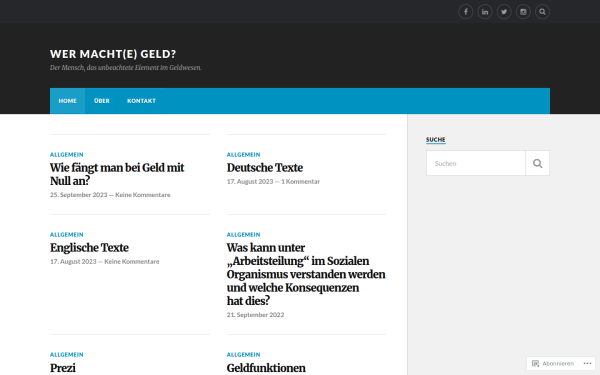The image size is (600, 375).
Task: Click Allgemein category above Geldfunktionen
Action: (x=243, y=355)
